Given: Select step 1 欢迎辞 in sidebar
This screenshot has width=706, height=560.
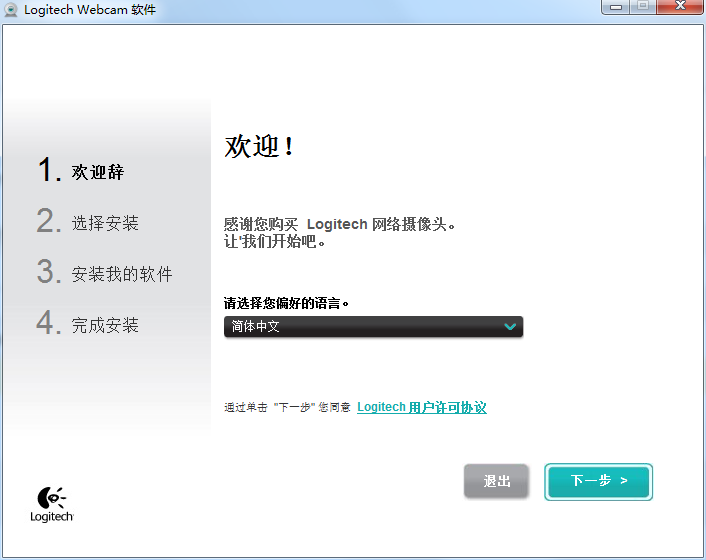Looking at the screenshot, I should [x=81, y=170].
